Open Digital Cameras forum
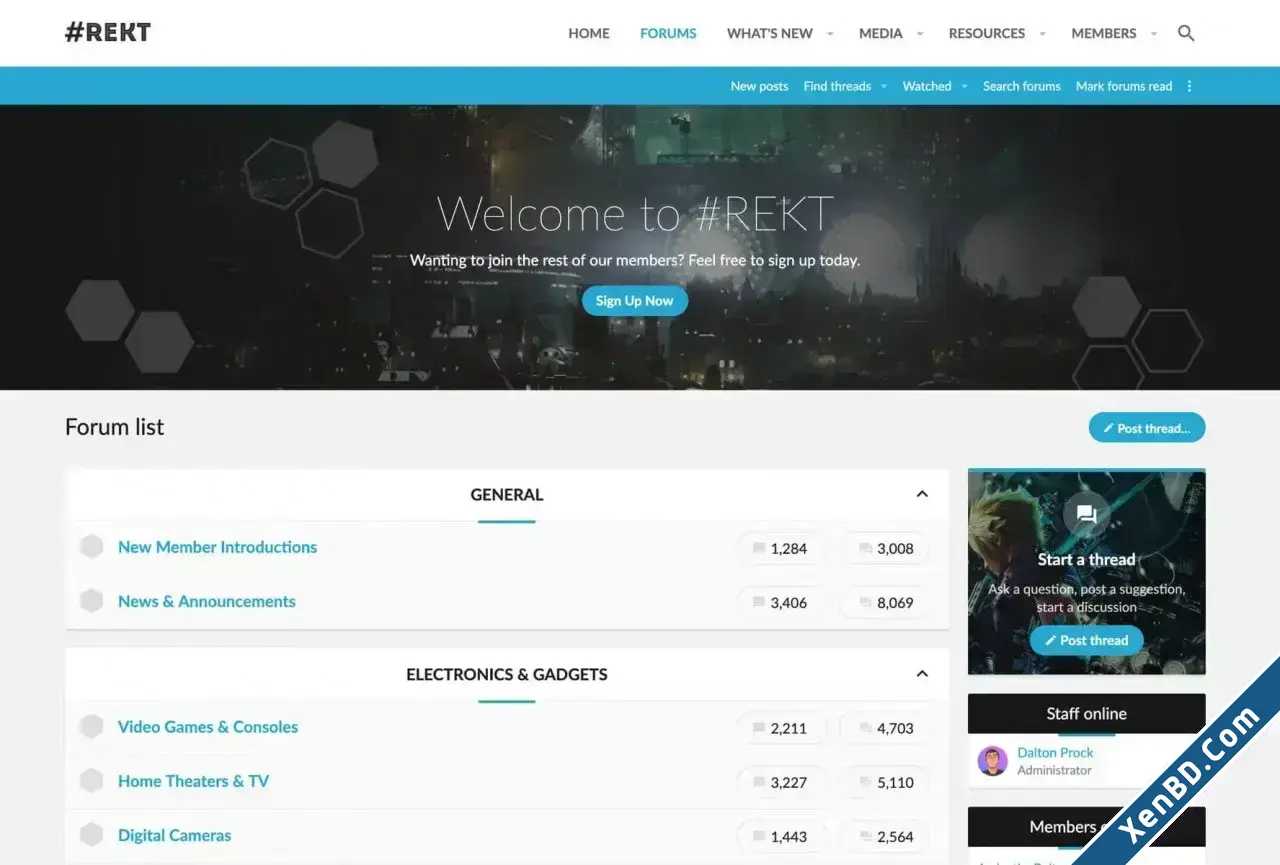 [x=174, y=835]
